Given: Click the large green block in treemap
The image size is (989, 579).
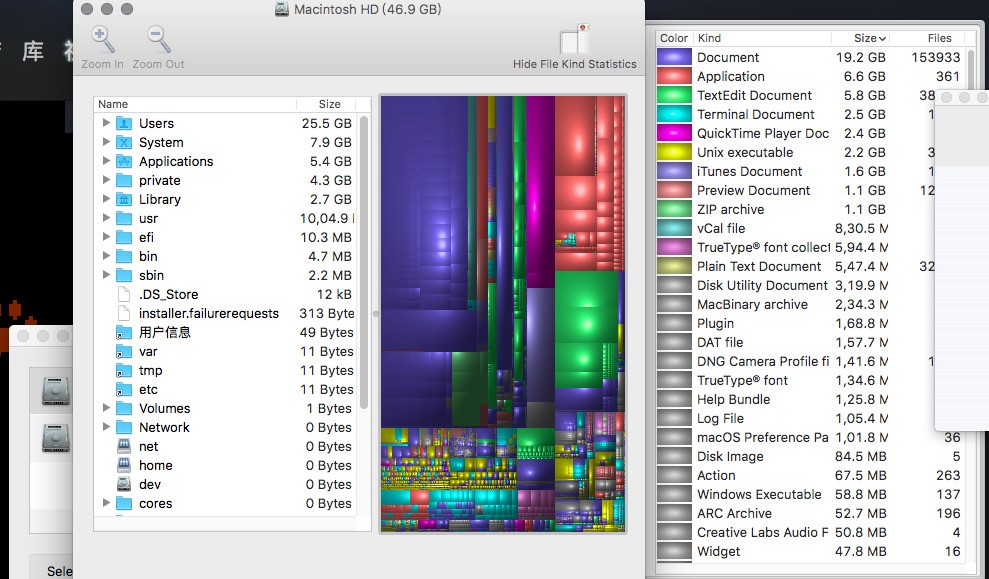Looking at the screenshot, I should pyautogui.click(x=586, y=306).
